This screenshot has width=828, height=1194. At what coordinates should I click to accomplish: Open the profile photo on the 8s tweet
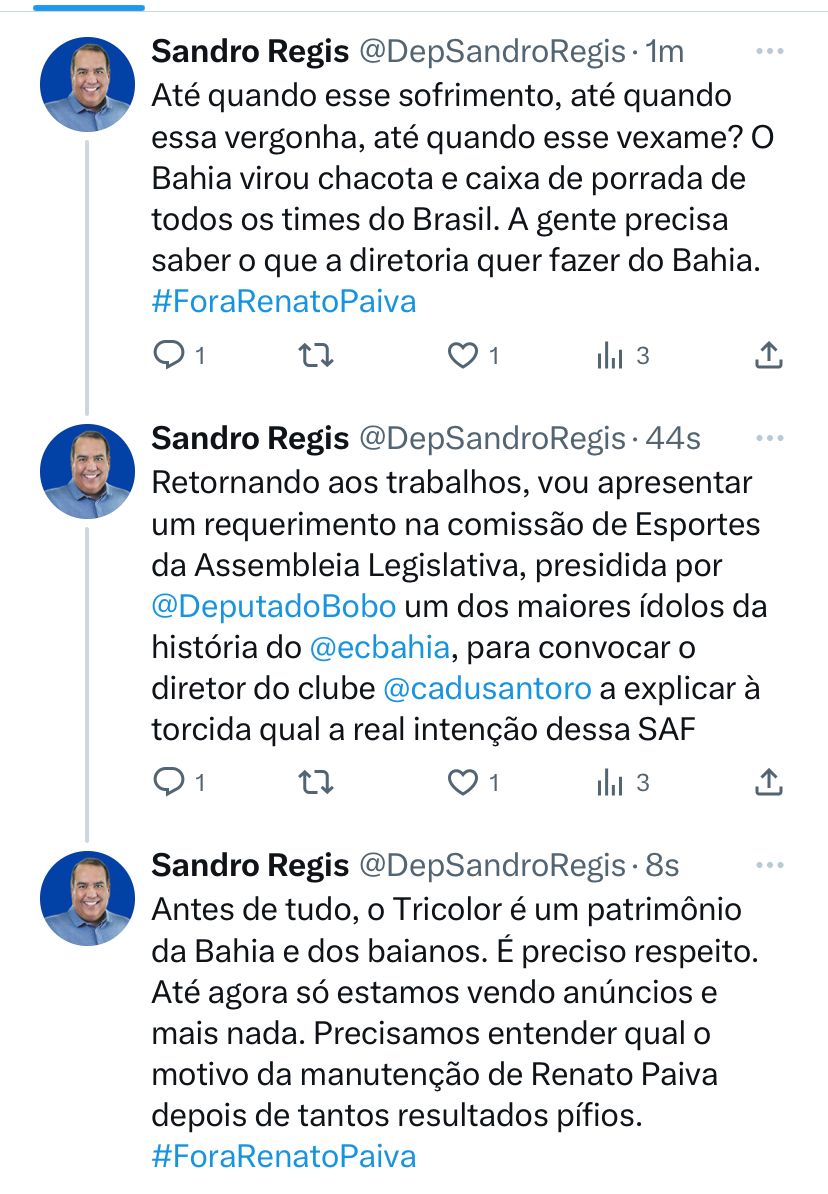(87, 898)
